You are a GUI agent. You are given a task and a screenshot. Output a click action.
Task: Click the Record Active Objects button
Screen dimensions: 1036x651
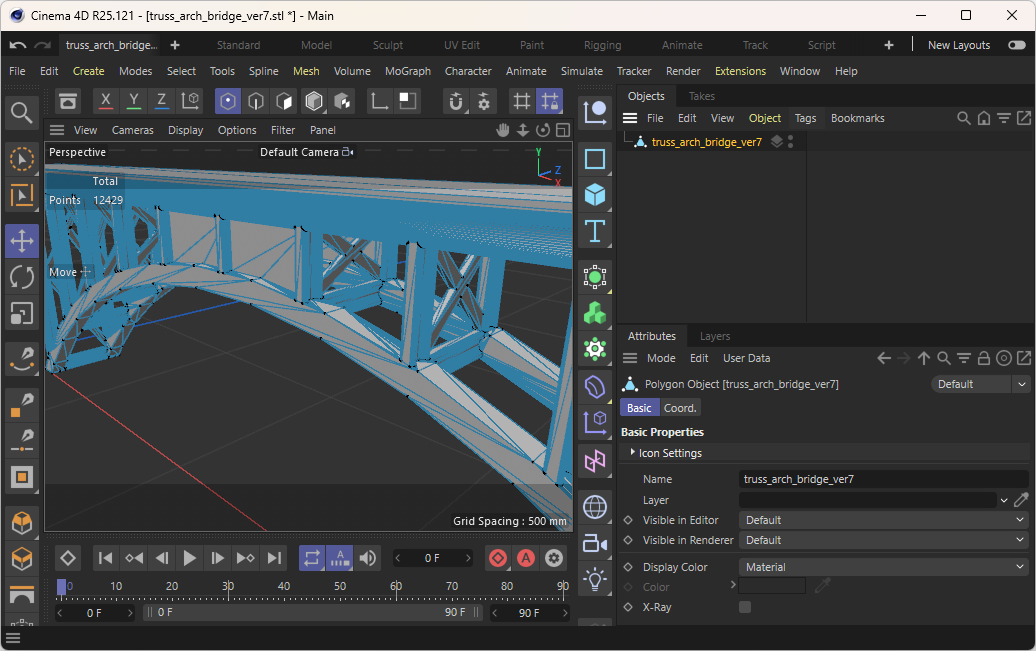click(498, 558)
